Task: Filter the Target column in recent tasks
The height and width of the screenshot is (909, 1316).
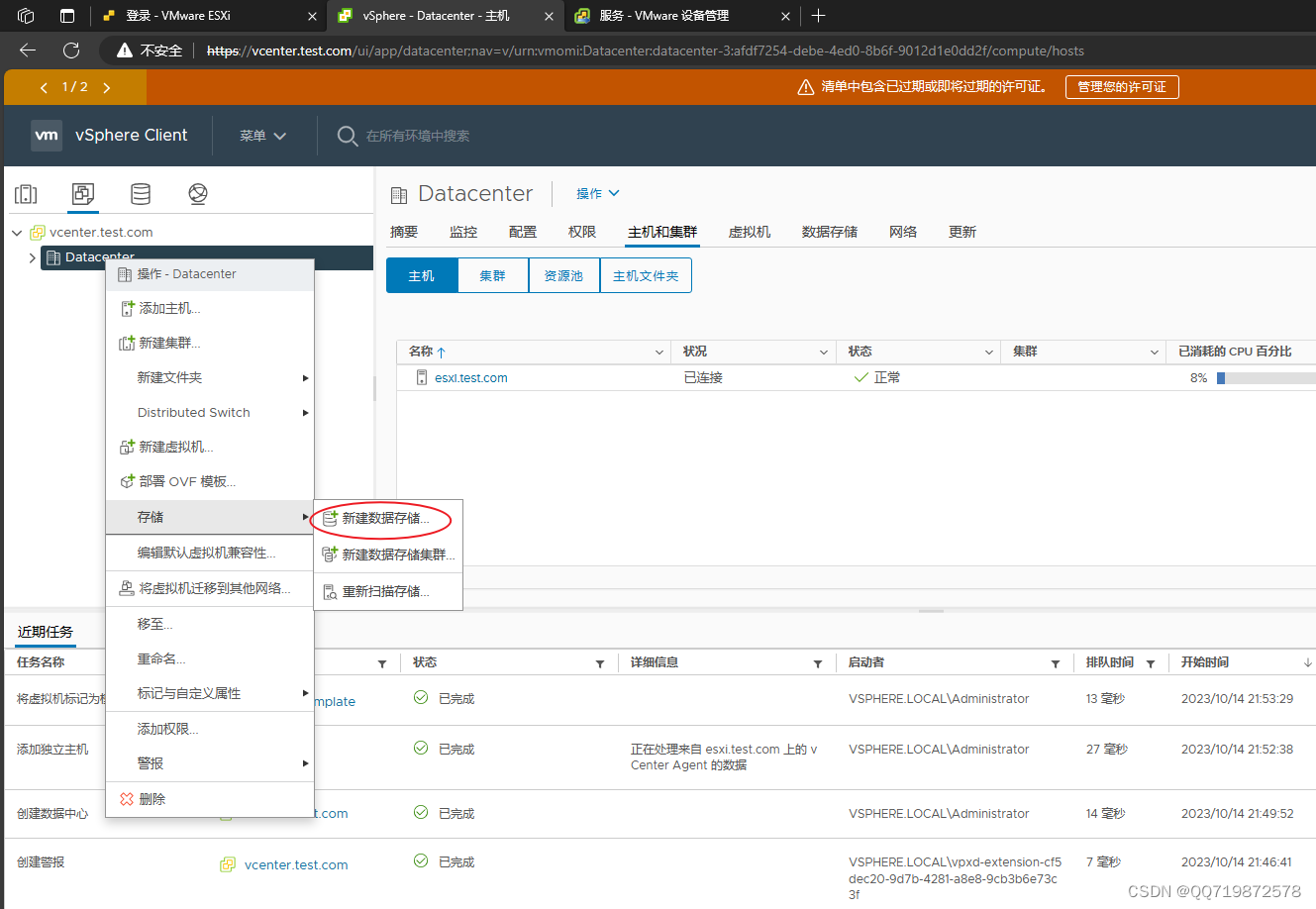Action: (x=382, y=663)
